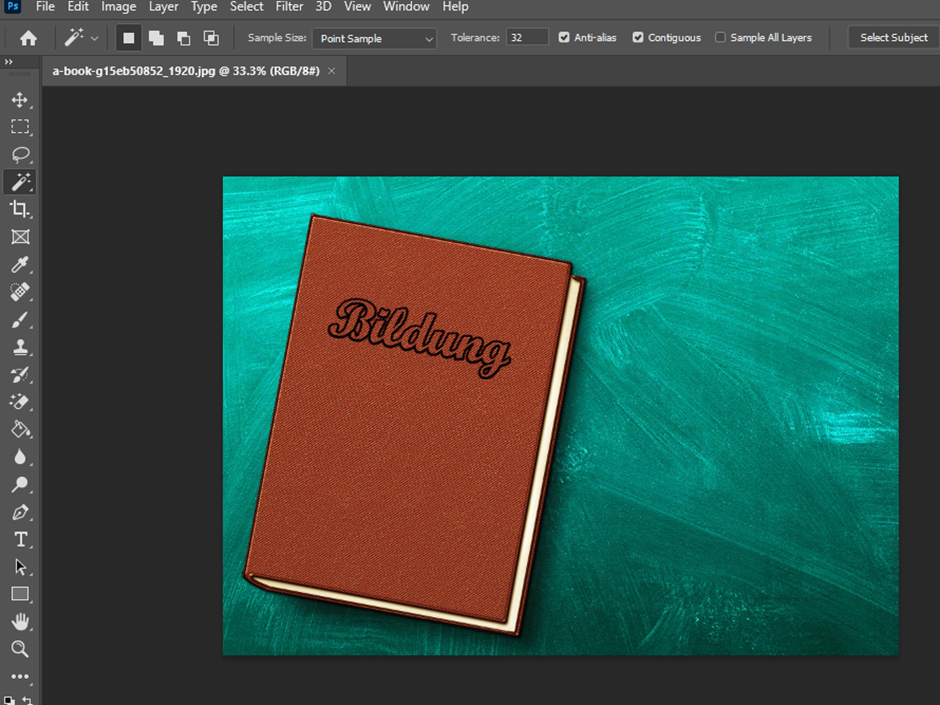Select the Lasso tool
Viewport: 940px width, 705px height.
(20, 154)
